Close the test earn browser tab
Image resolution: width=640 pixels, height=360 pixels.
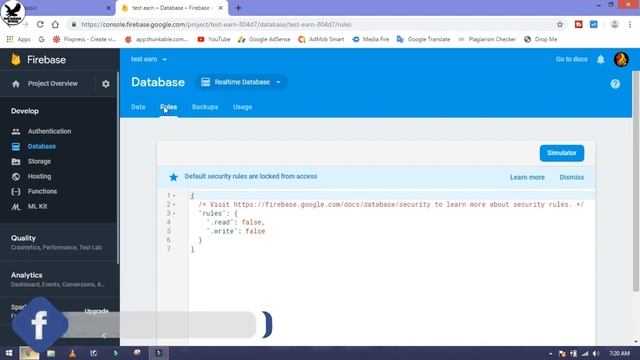point(220,8)
